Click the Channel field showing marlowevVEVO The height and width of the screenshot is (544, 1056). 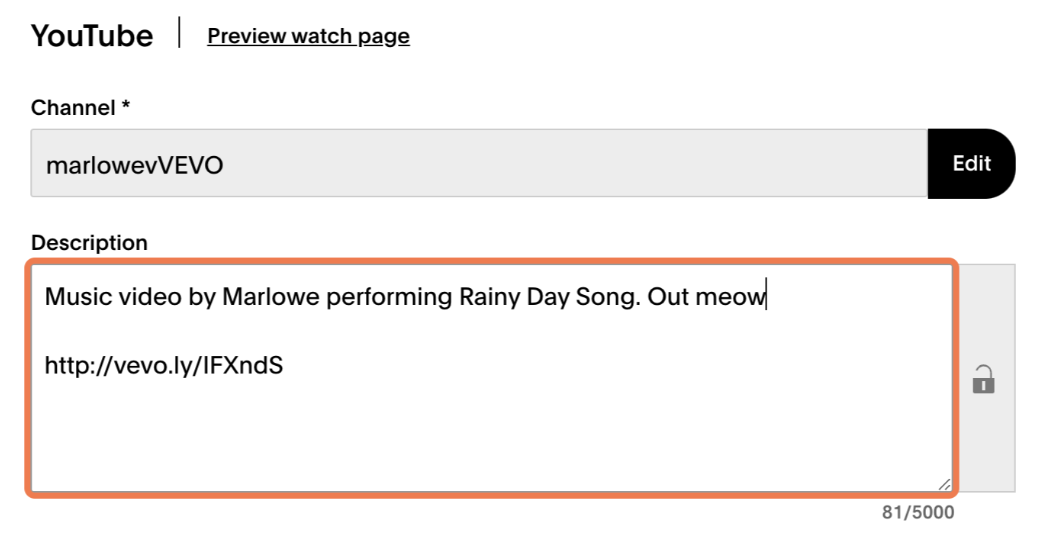click(x=479, y=164)
